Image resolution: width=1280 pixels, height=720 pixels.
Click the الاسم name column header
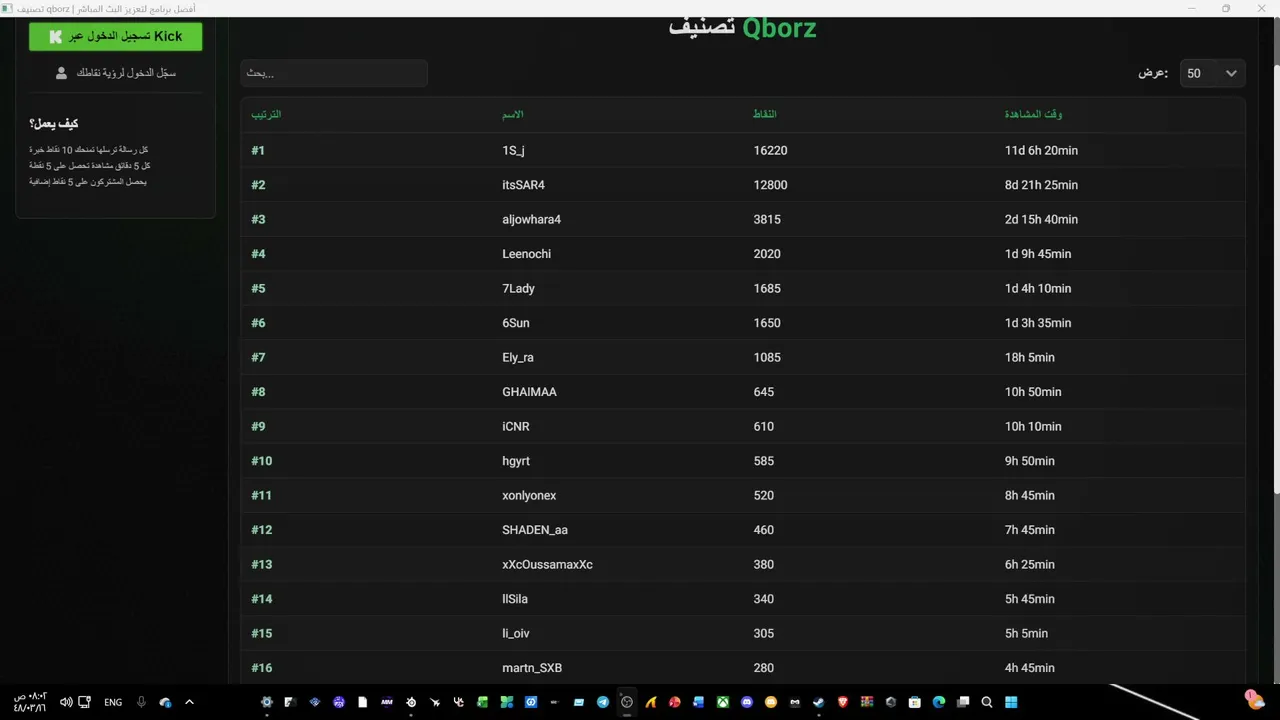[512, 114]
